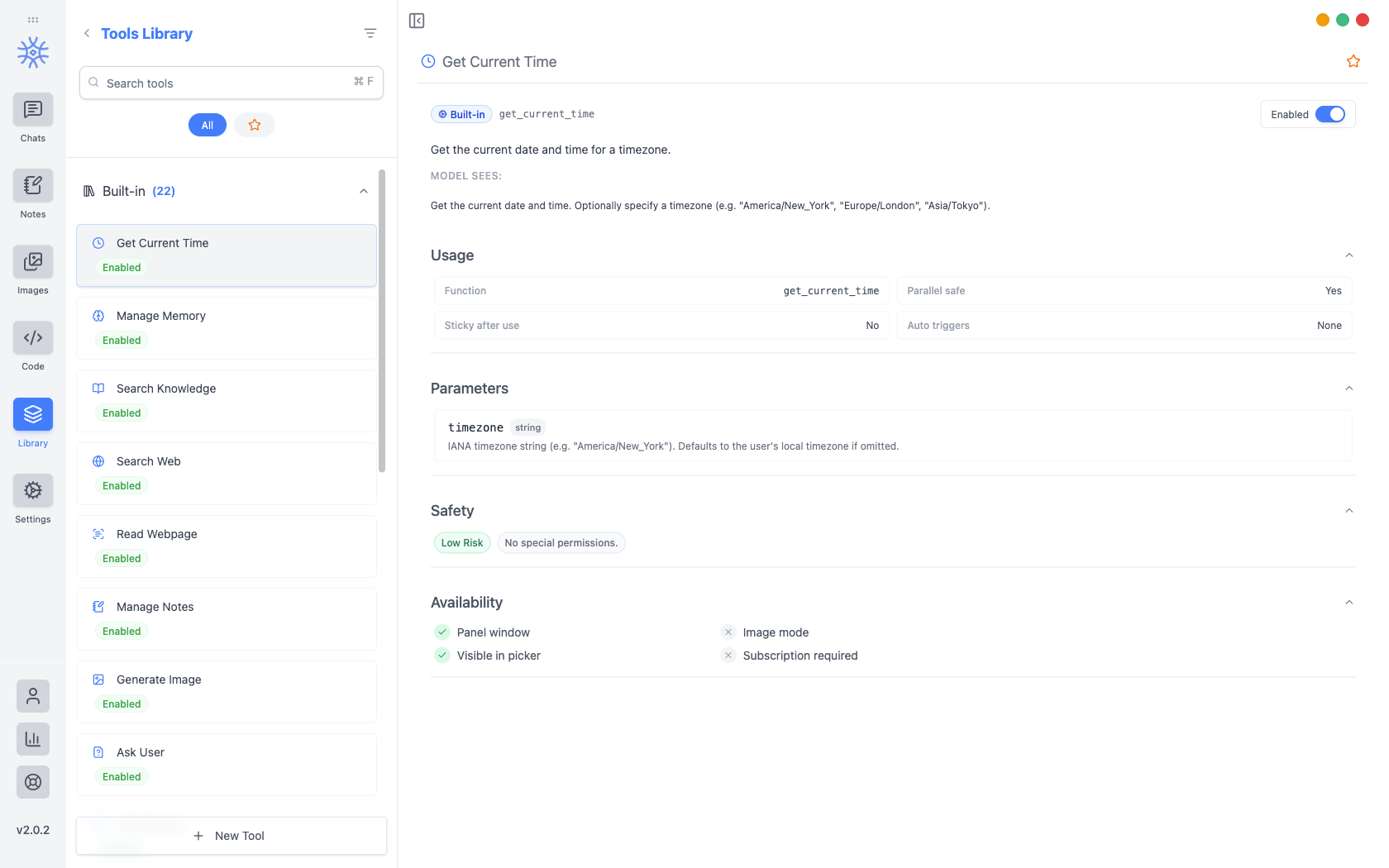Click the drag handle dots icon
Screen dimensions: 1389x868
[33, 19]
